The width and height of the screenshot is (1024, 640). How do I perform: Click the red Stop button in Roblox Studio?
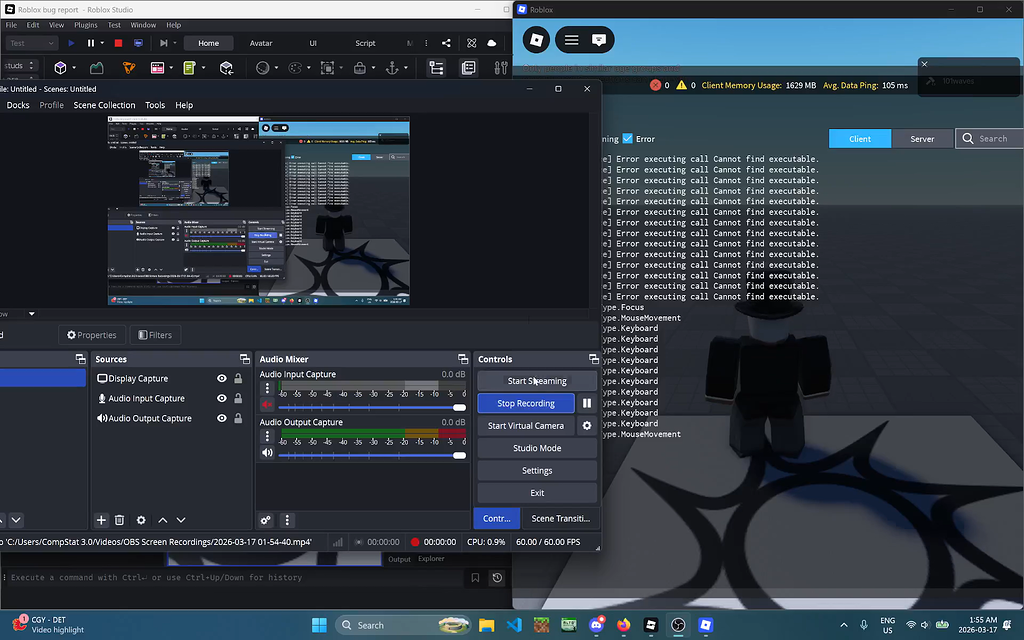pyautogui.click(x=118, y=43)
